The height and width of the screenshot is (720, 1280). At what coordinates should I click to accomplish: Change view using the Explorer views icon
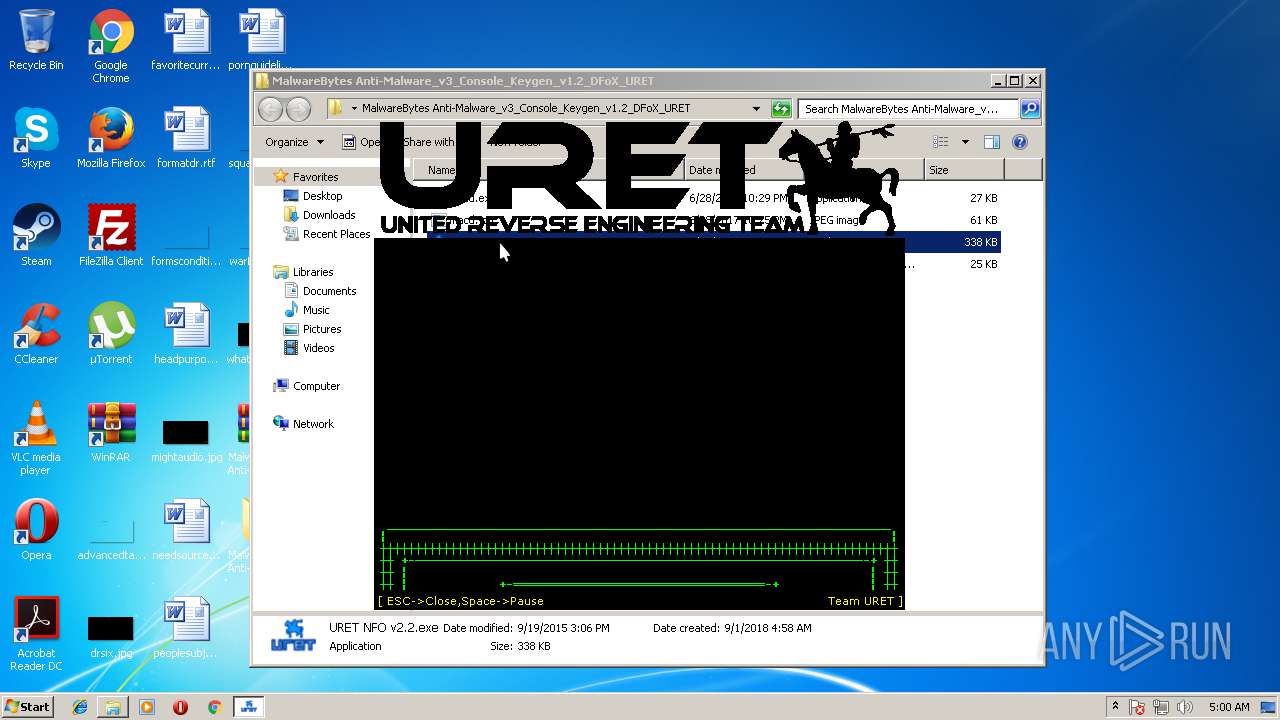click(940, 142)
